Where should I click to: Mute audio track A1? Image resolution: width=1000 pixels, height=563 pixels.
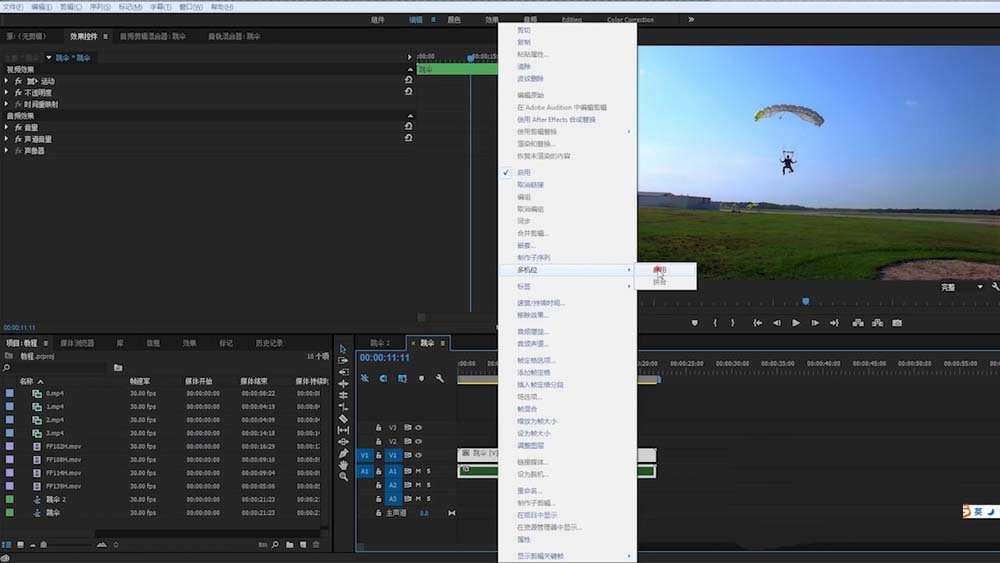[419, 470]
